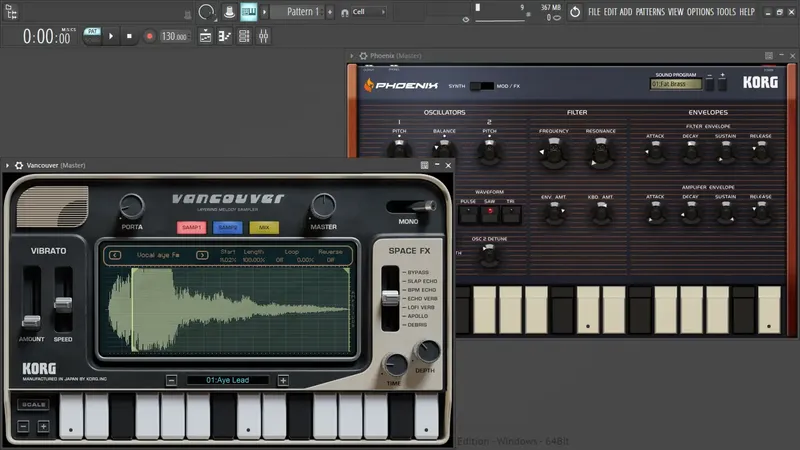Toggle the MONO switch in Vancouver
The height and width of the screenshot is (450, 800).
411,206
